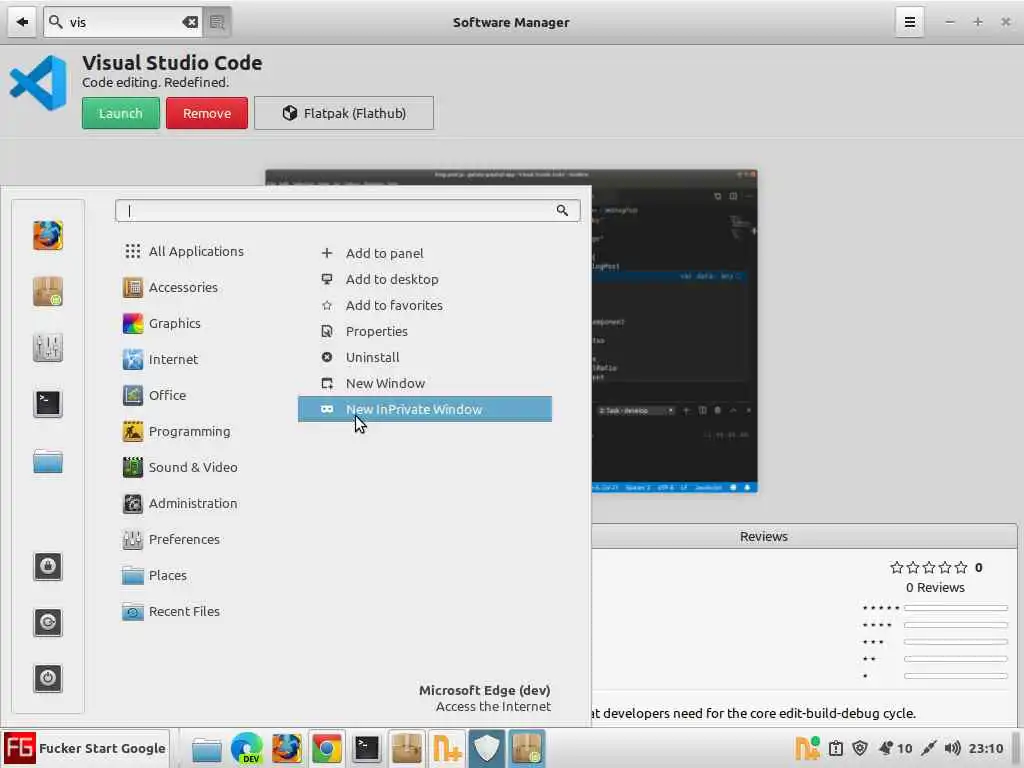This screenshot has height=768, width=1024.
Task: Click the '0 Reviews' text
Action: [x=935, y=587]
